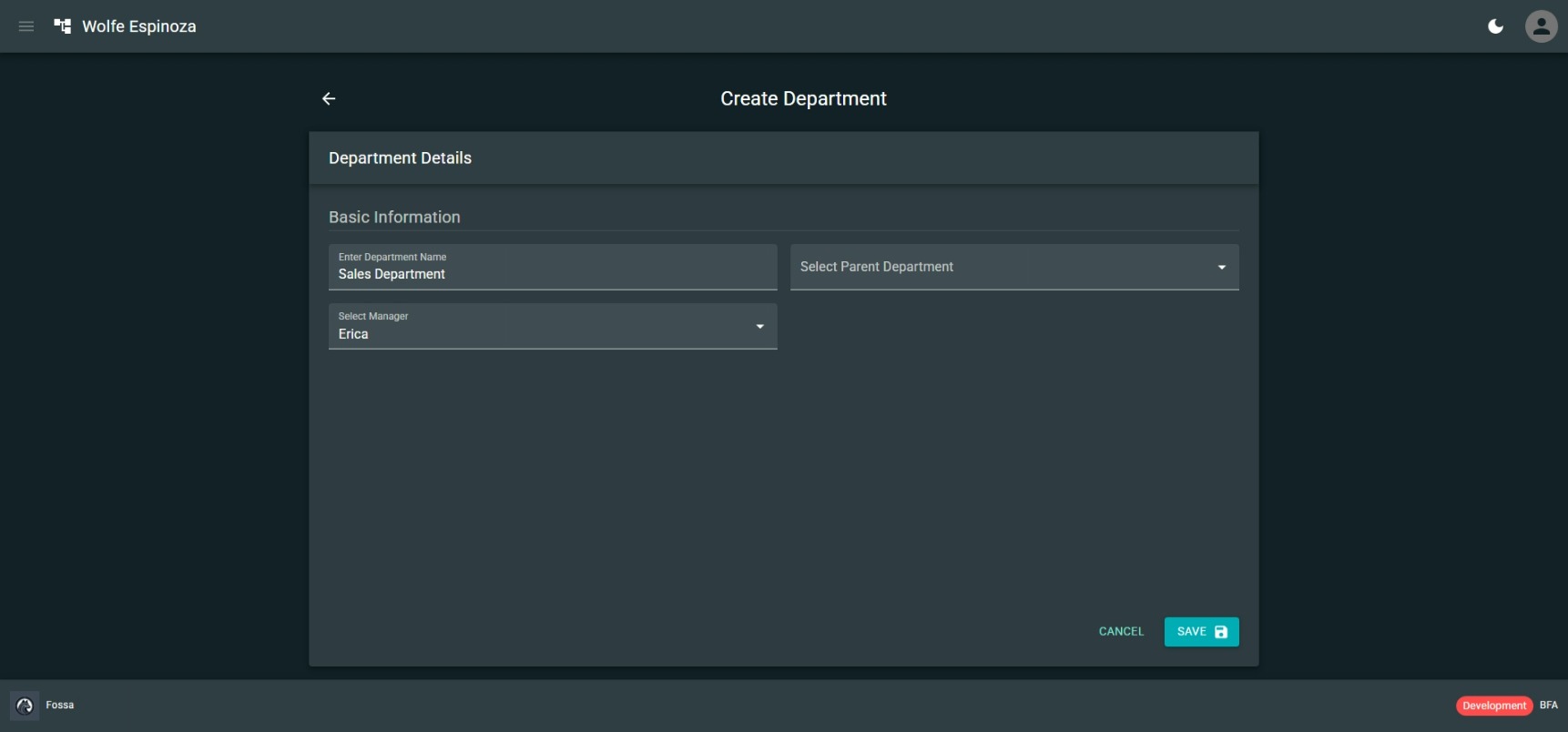Go back using the arrow icon
1568x732 pixels.
click(329, 98)
